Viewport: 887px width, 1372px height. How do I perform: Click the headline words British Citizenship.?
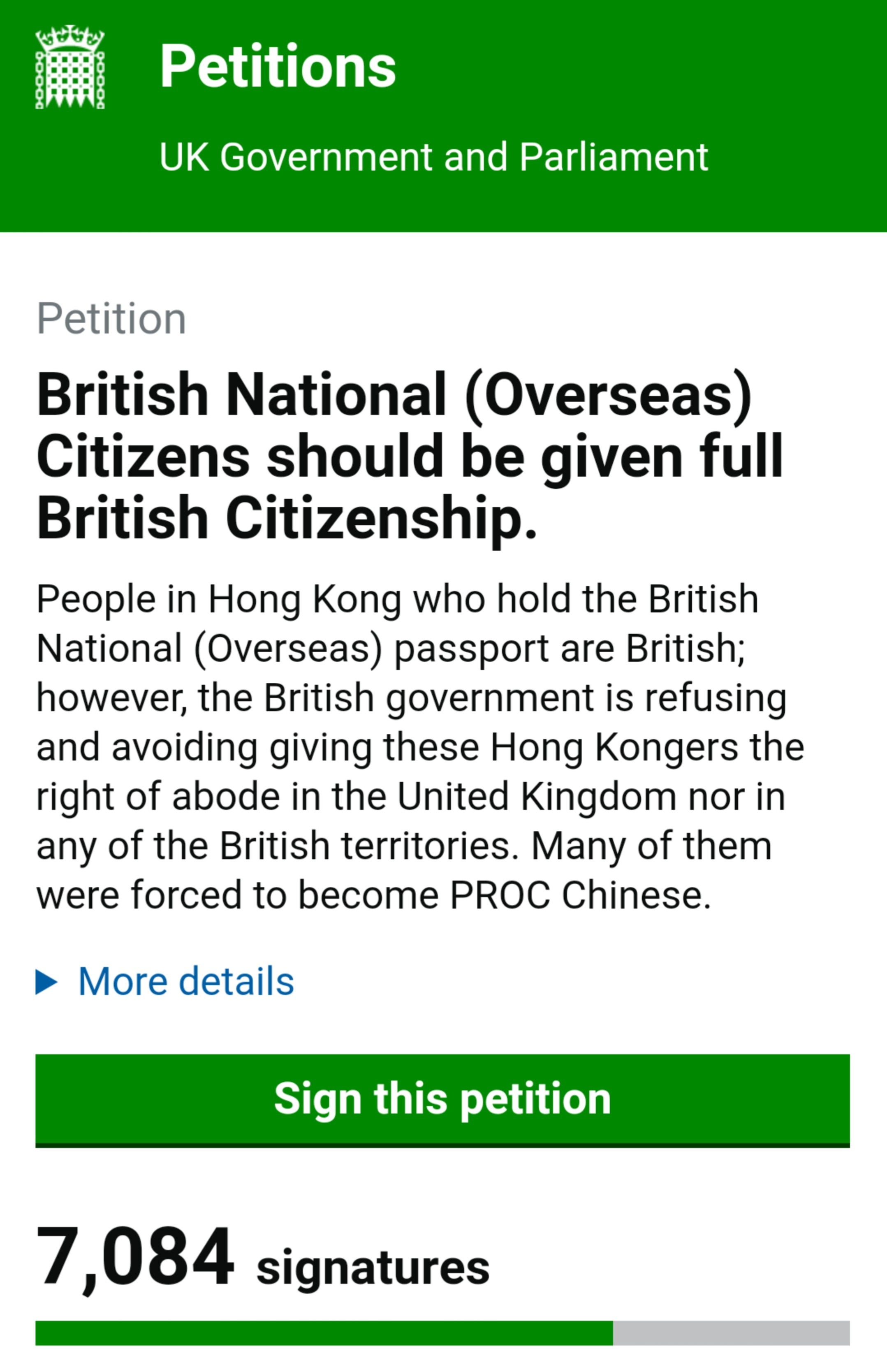[287, 518]
